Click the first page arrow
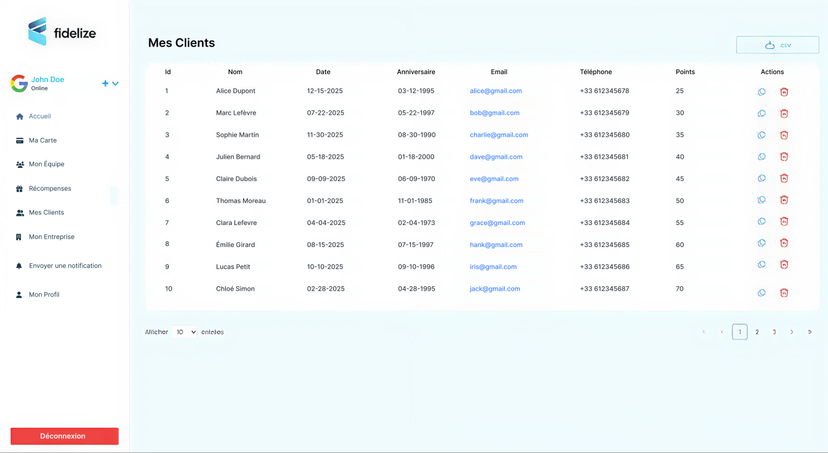Image resolution: width=828 pixels, height=453 pixels. pos(704,332)
